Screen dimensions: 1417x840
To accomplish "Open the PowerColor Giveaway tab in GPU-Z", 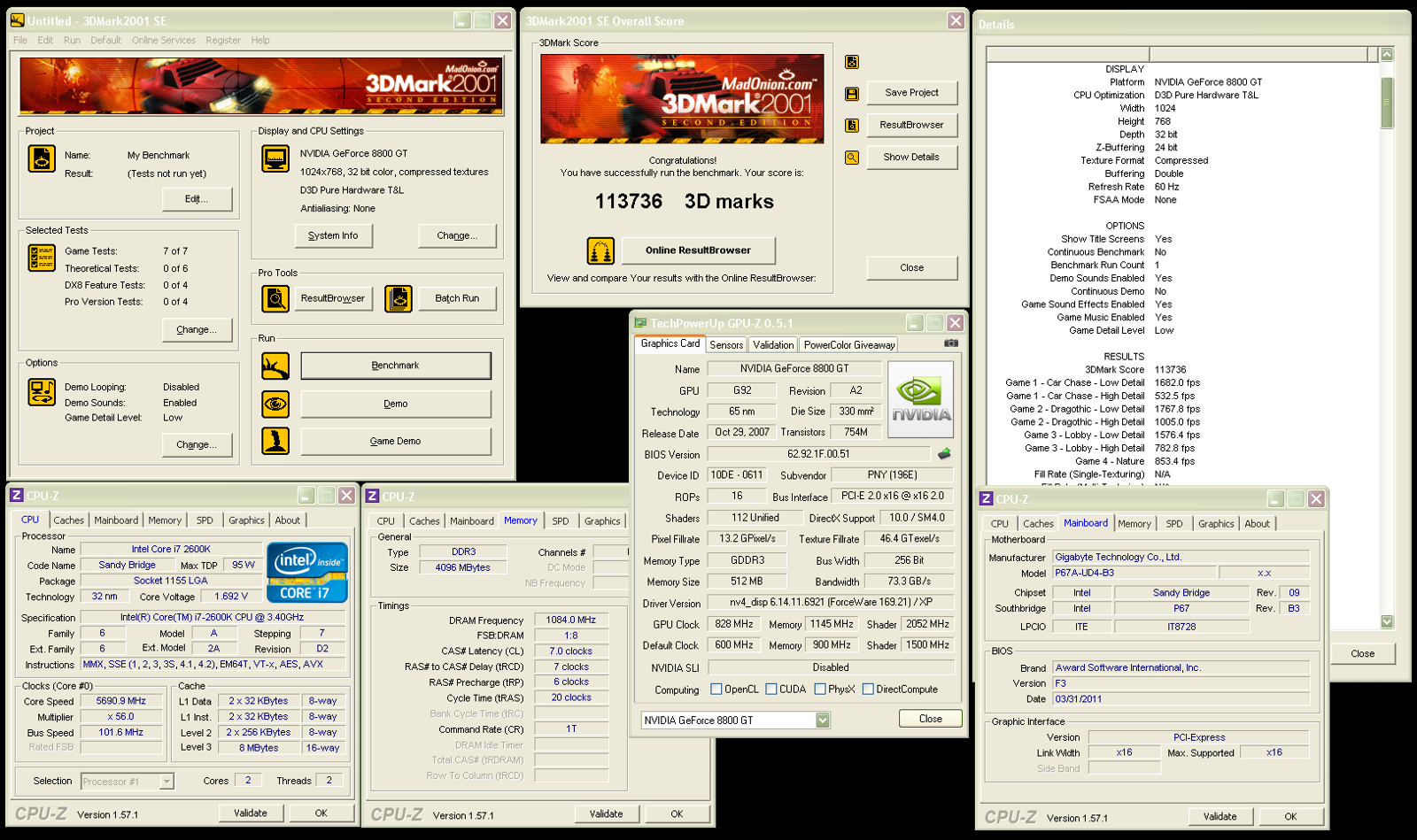I will 849,345.
